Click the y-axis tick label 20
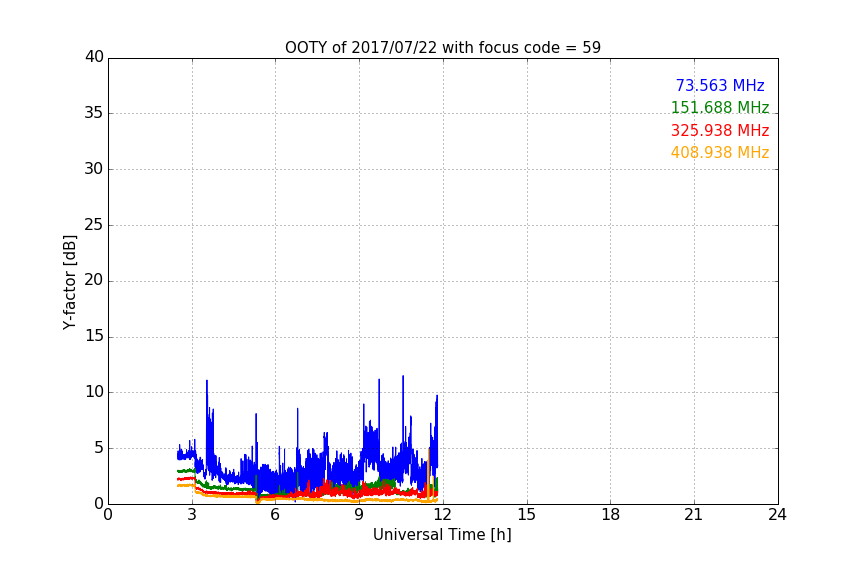Screen dimensions: 864x576 click(x=94, y=280)
